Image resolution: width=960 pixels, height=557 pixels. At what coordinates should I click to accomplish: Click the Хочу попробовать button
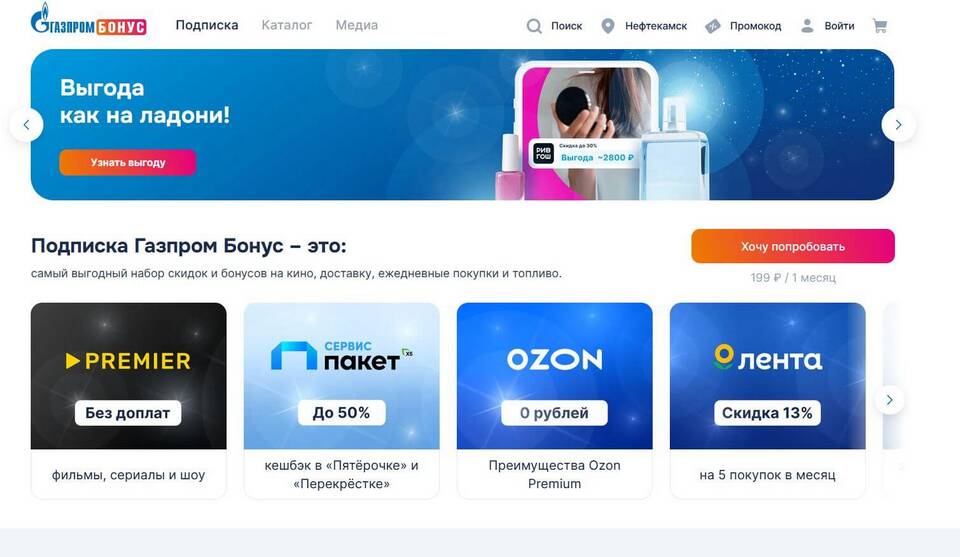[793, 246]
